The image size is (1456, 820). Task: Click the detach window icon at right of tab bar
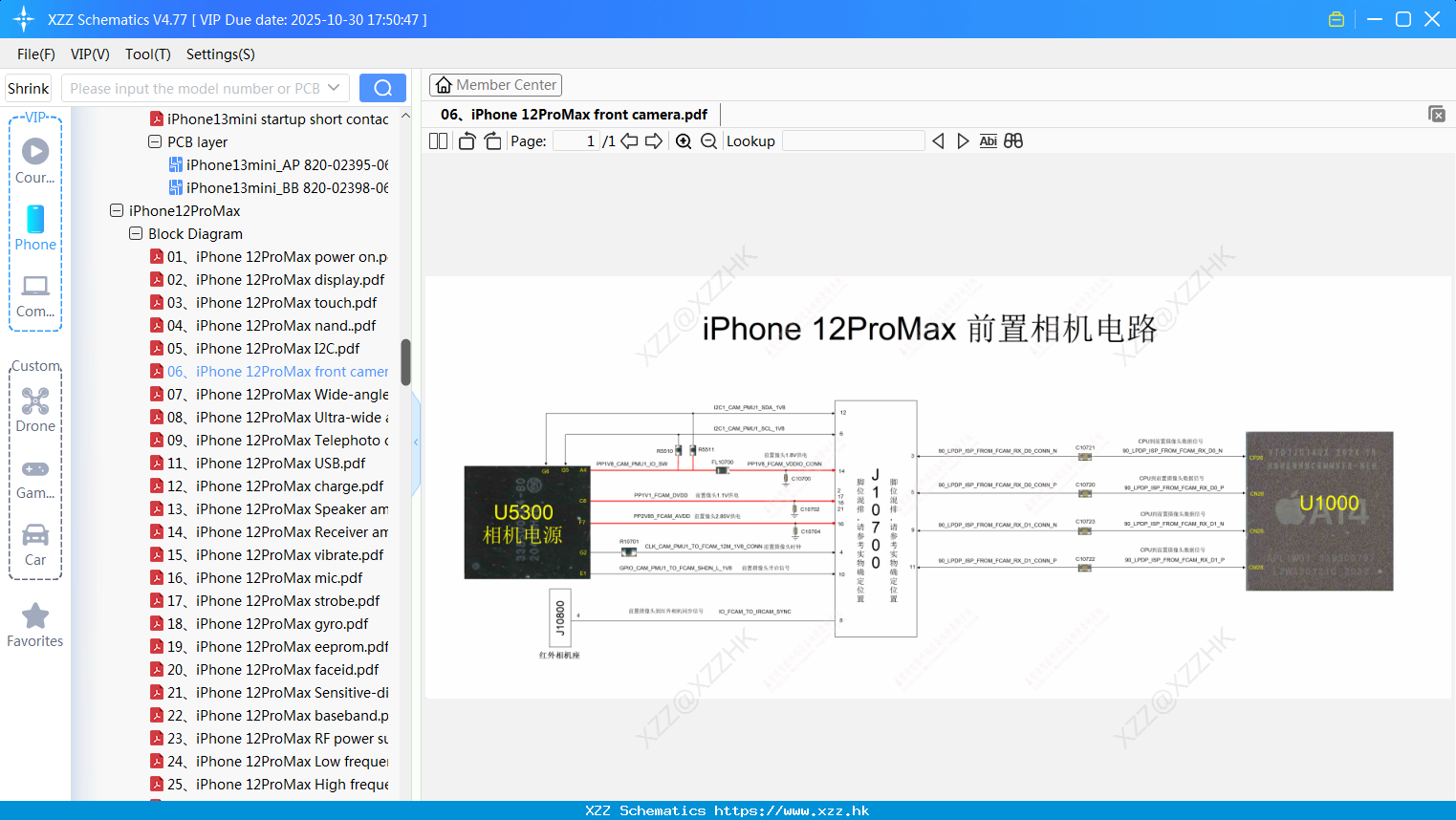(x=1437, y=114)
